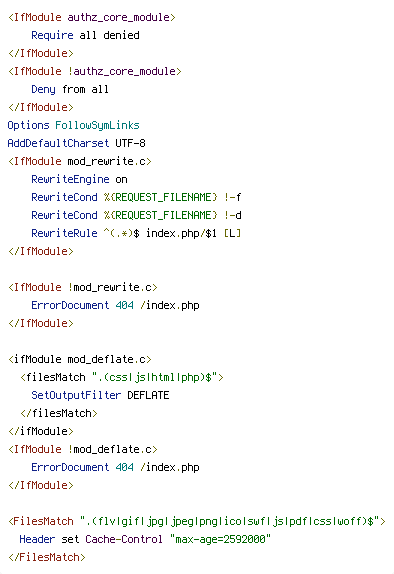Image resolution: width=394 pixels, height=574 pixels.
Task: Click the 'Options FollowSymLinks' line
Action: pos(74,125)
